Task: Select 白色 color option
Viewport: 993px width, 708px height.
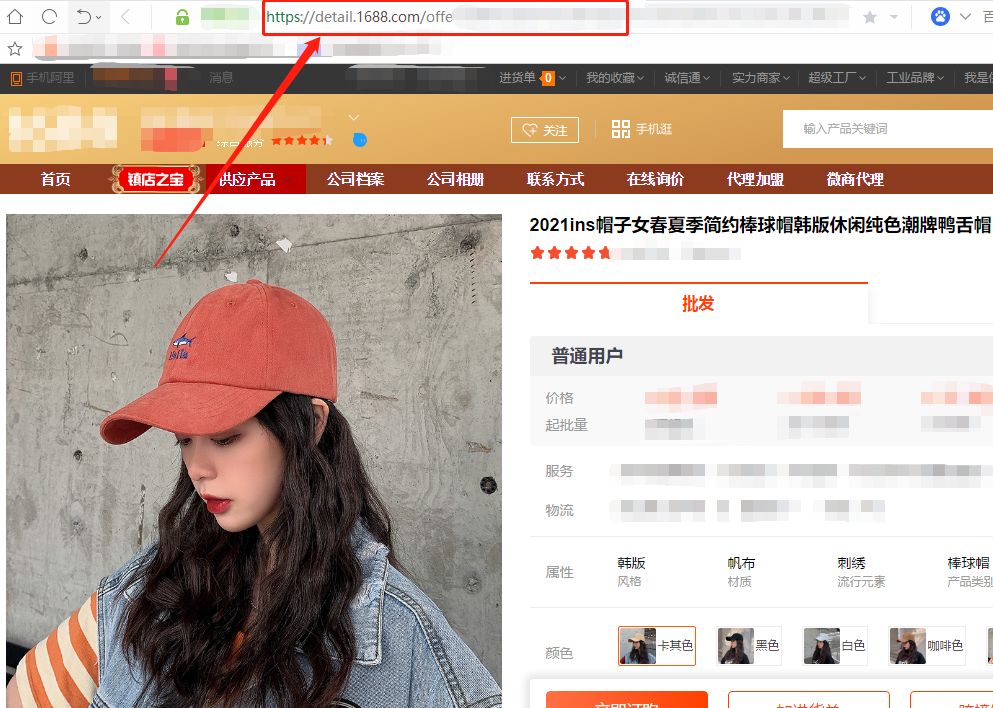Action: pyautogui.click(x=834, y=645)
